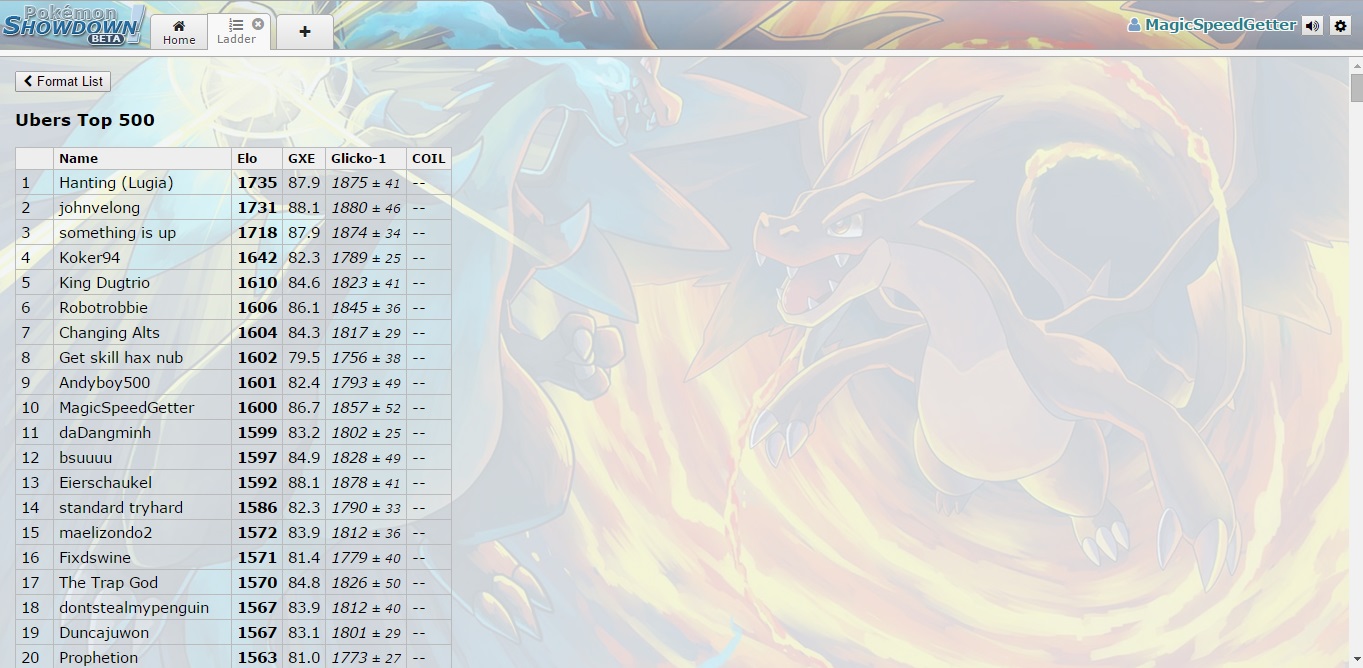Click the Glicko-1 column header
This screenshot has height=668, width=1363.
[366, 158]
